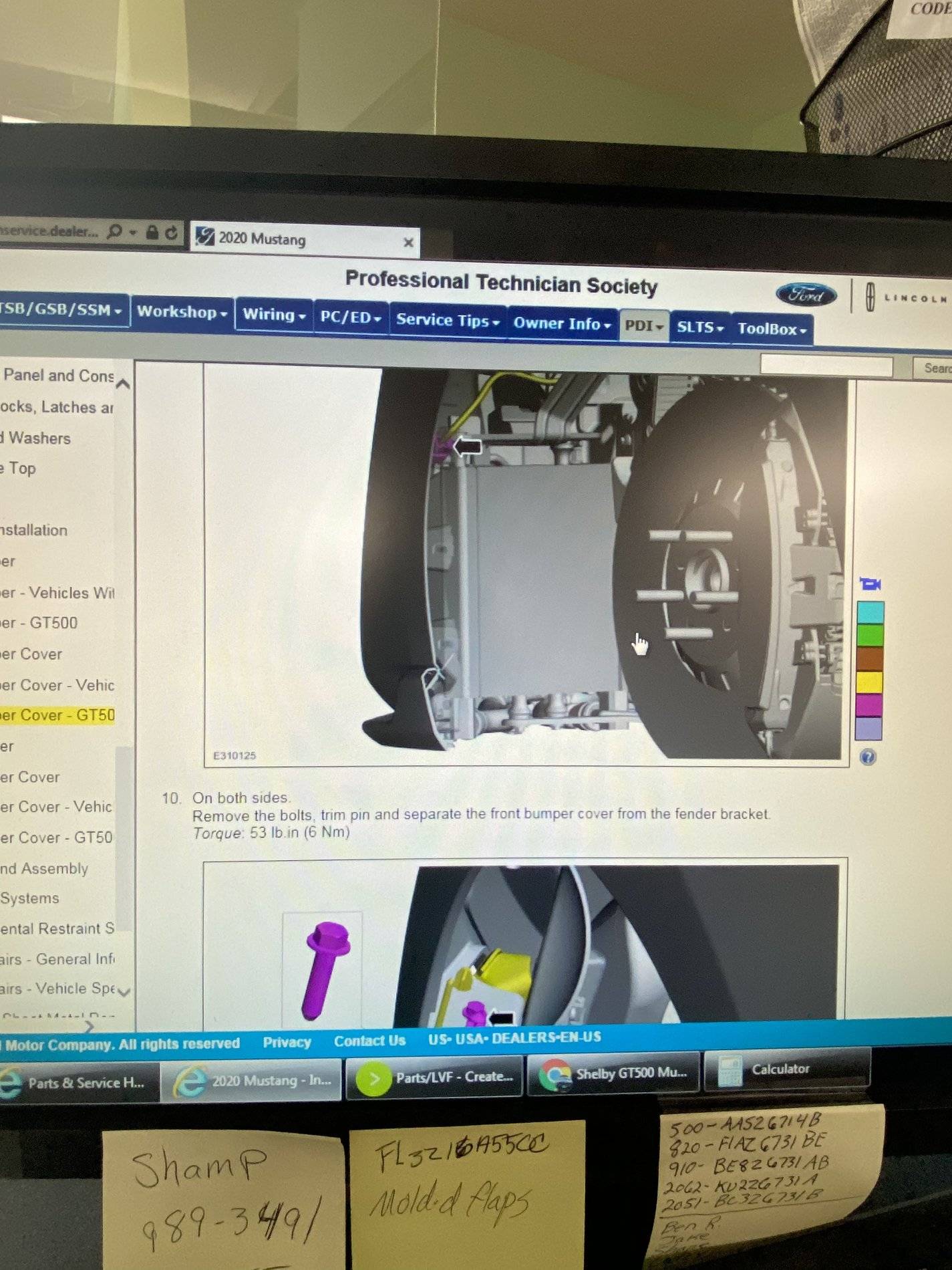
Task: Click the Lincoln logo
Action: (x=906, y=297)
